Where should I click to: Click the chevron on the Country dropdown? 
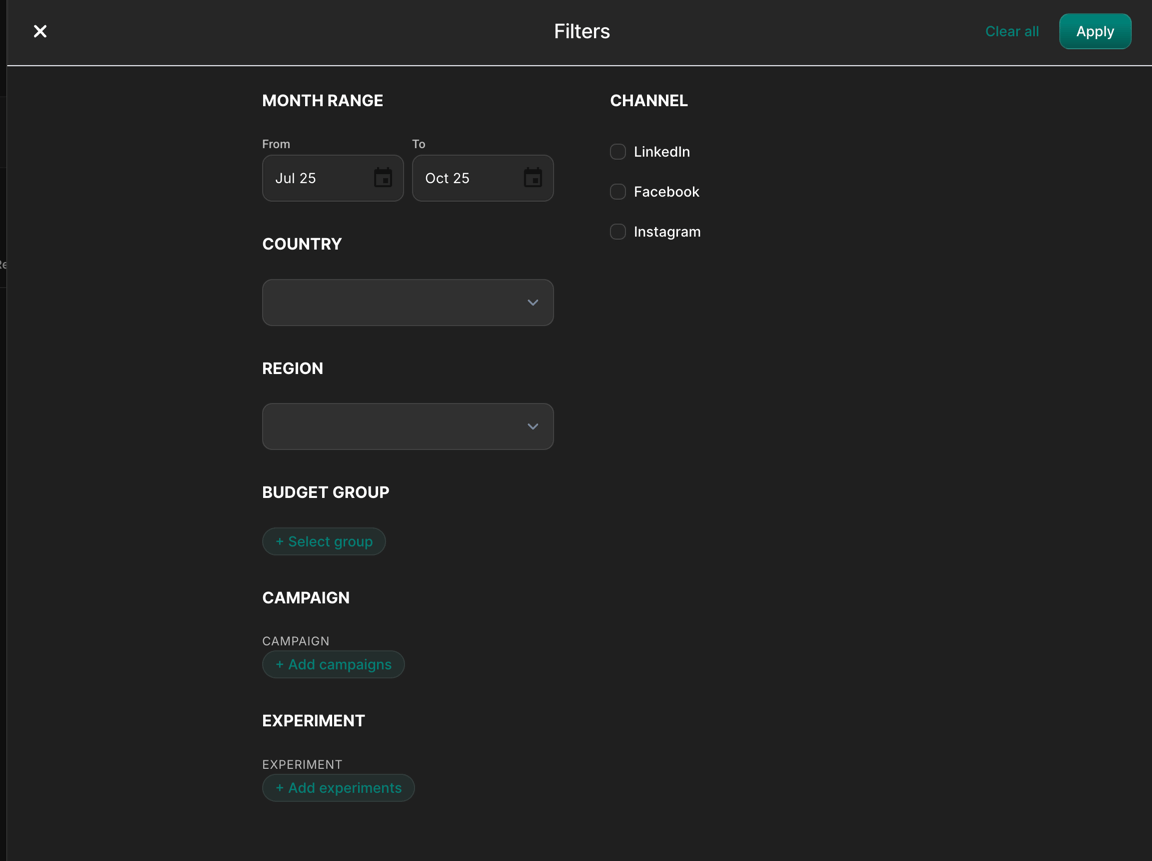coord(532,302)
